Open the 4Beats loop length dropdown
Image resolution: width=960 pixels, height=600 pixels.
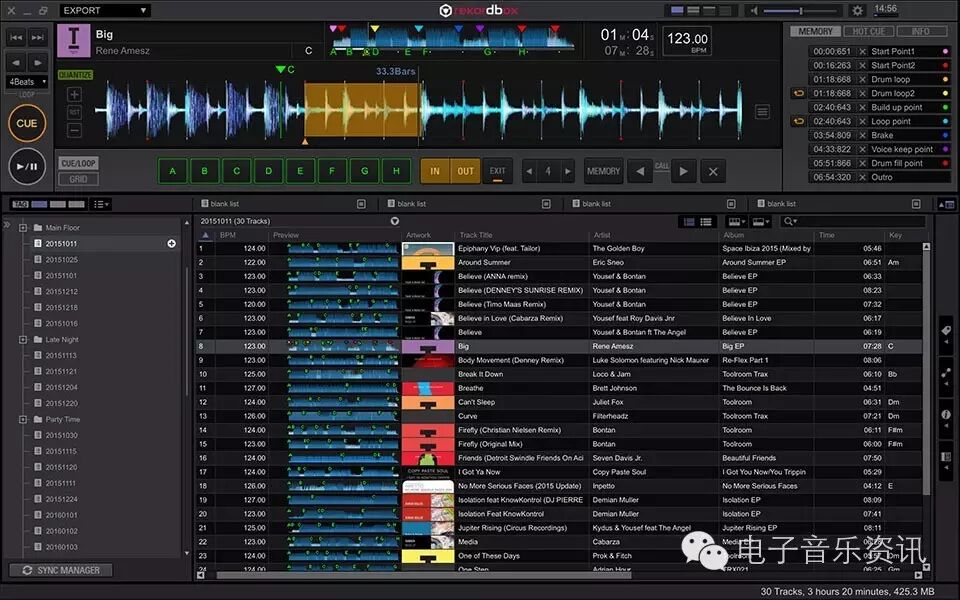pyautogui.click(x=28, y=81)
